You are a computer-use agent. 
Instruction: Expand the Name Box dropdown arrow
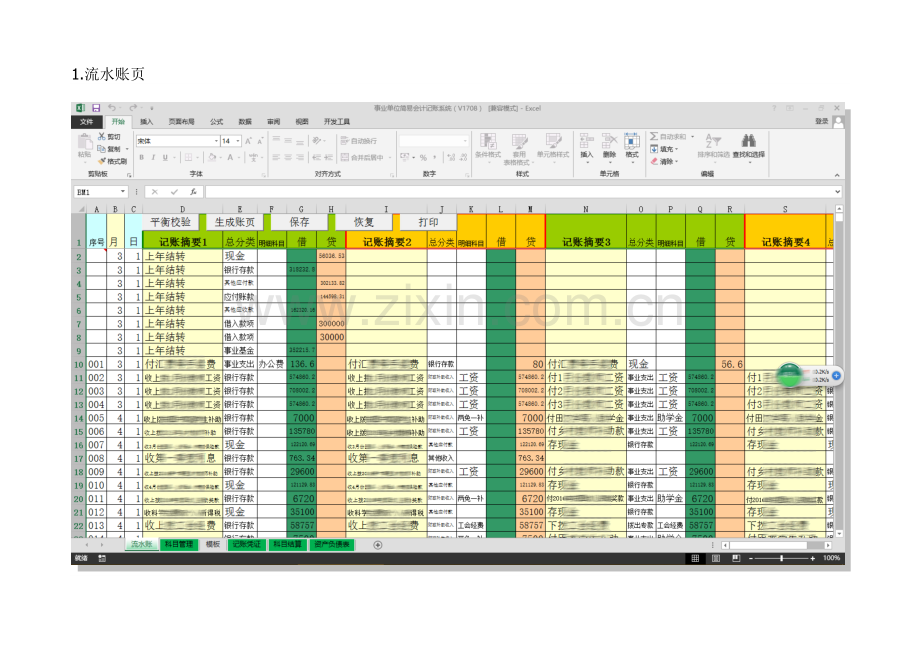124,192
